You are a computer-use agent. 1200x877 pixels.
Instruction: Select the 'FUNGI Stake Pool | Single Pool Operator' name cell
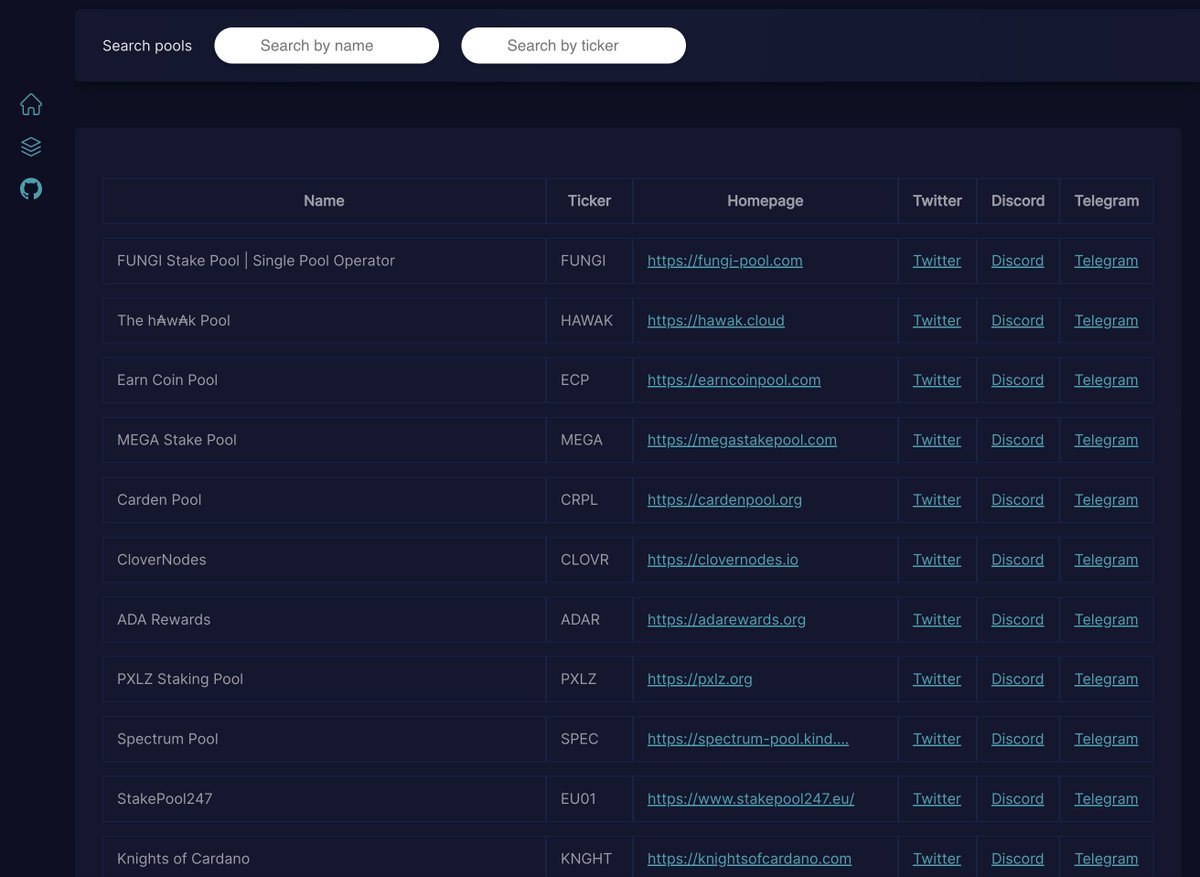pos(324,261)
